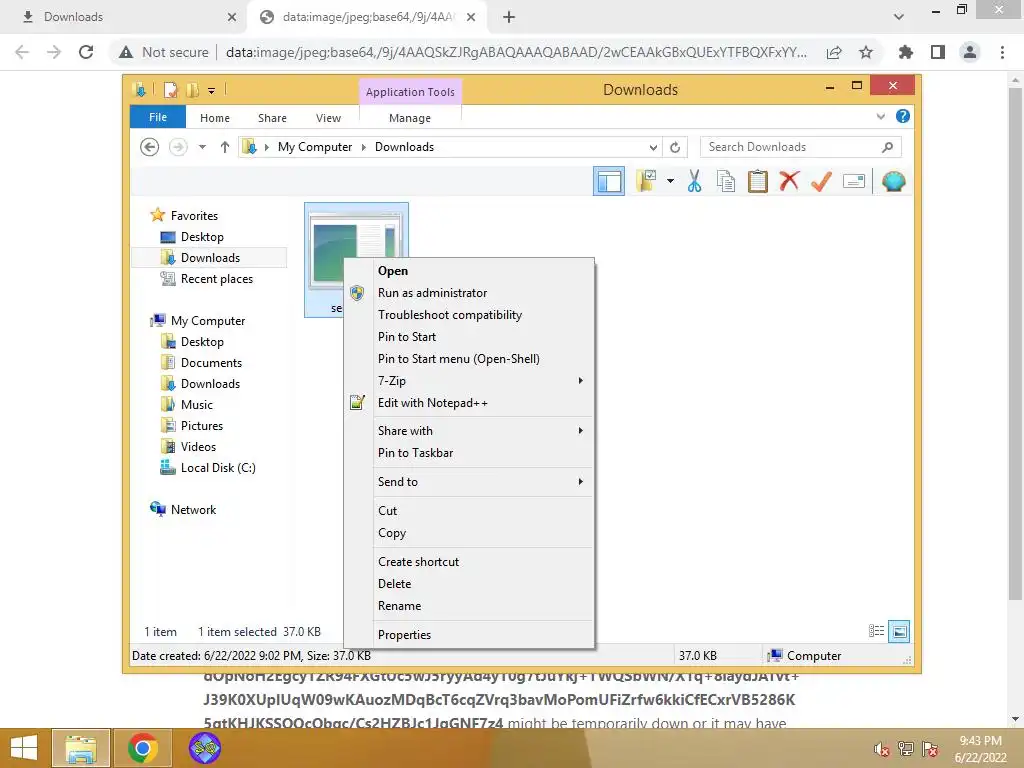This screenshot has height=768, width=1024.
Task: Open the Share ribbon tab
Action: [x=272, y=118]
